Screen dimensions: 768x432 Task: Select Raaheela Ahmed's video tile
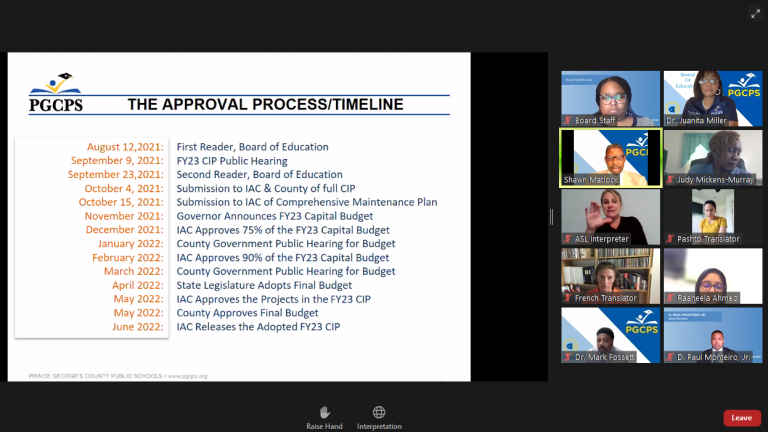tap(713, 274)
